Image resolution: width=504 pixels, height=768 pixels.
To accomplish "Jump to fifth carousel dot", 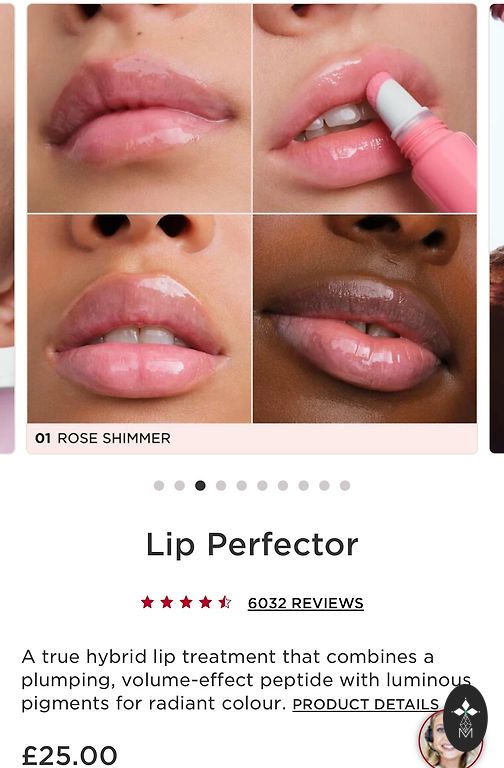I will click(x=241, y=485).
